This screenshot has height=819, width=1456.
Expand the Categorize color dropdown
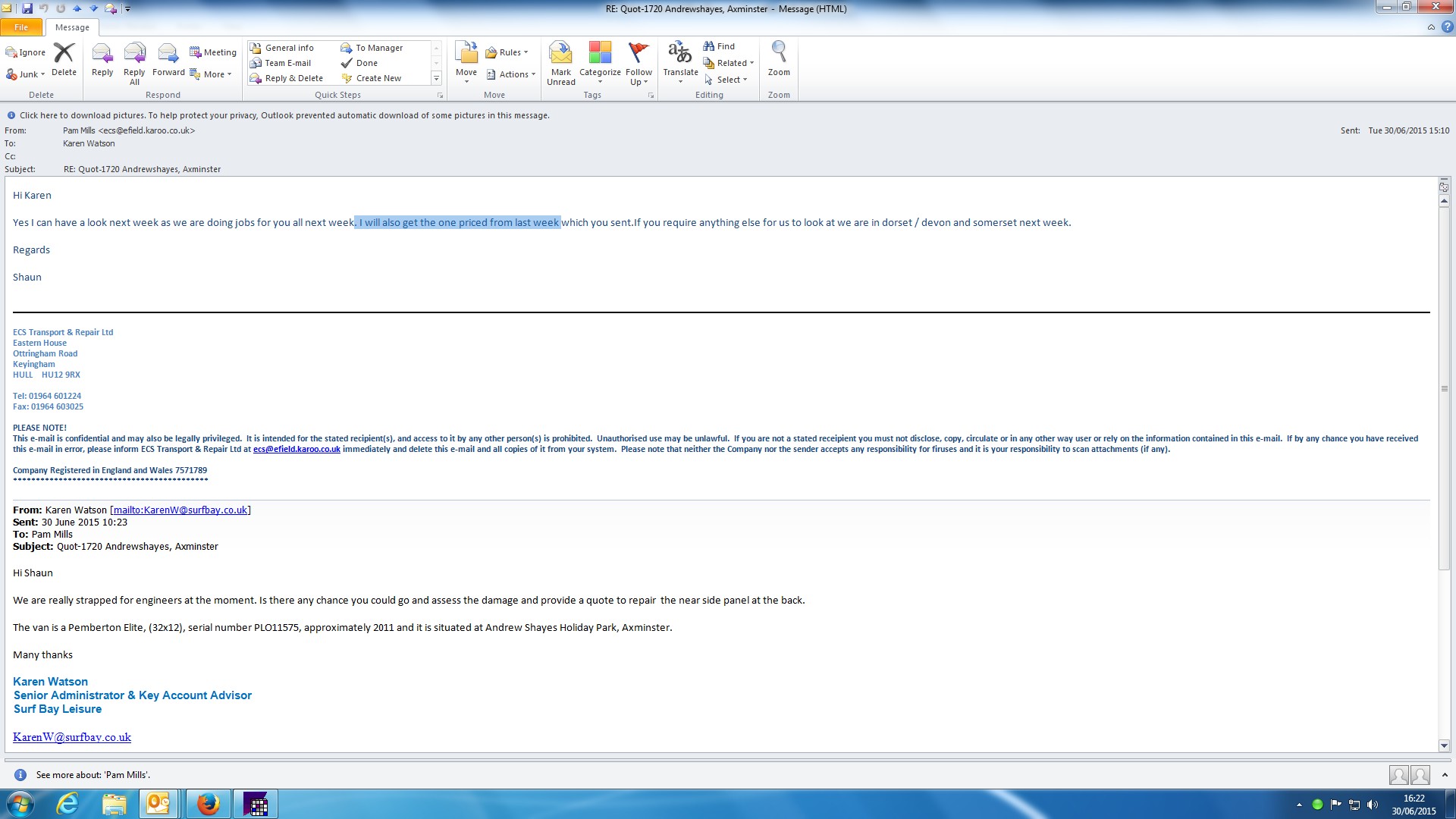coord(600,82)
